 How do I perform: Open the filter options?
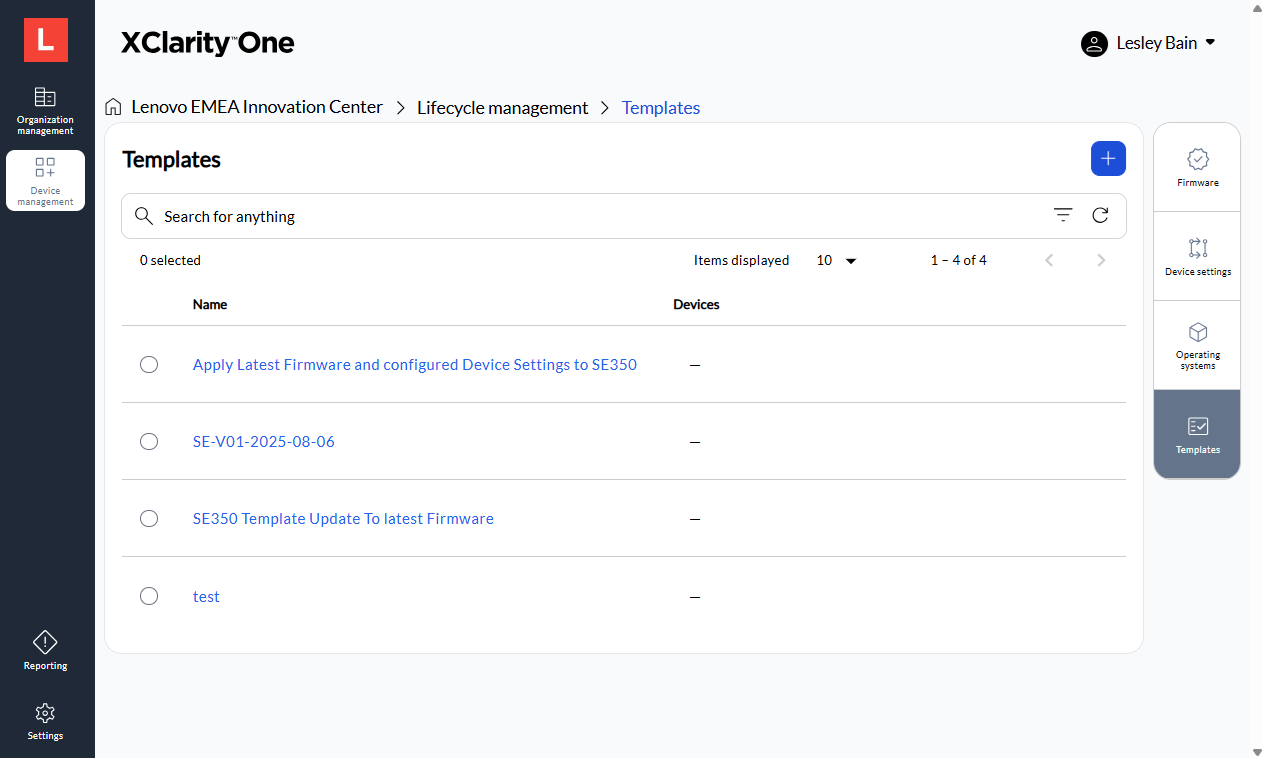[1062, 215]
